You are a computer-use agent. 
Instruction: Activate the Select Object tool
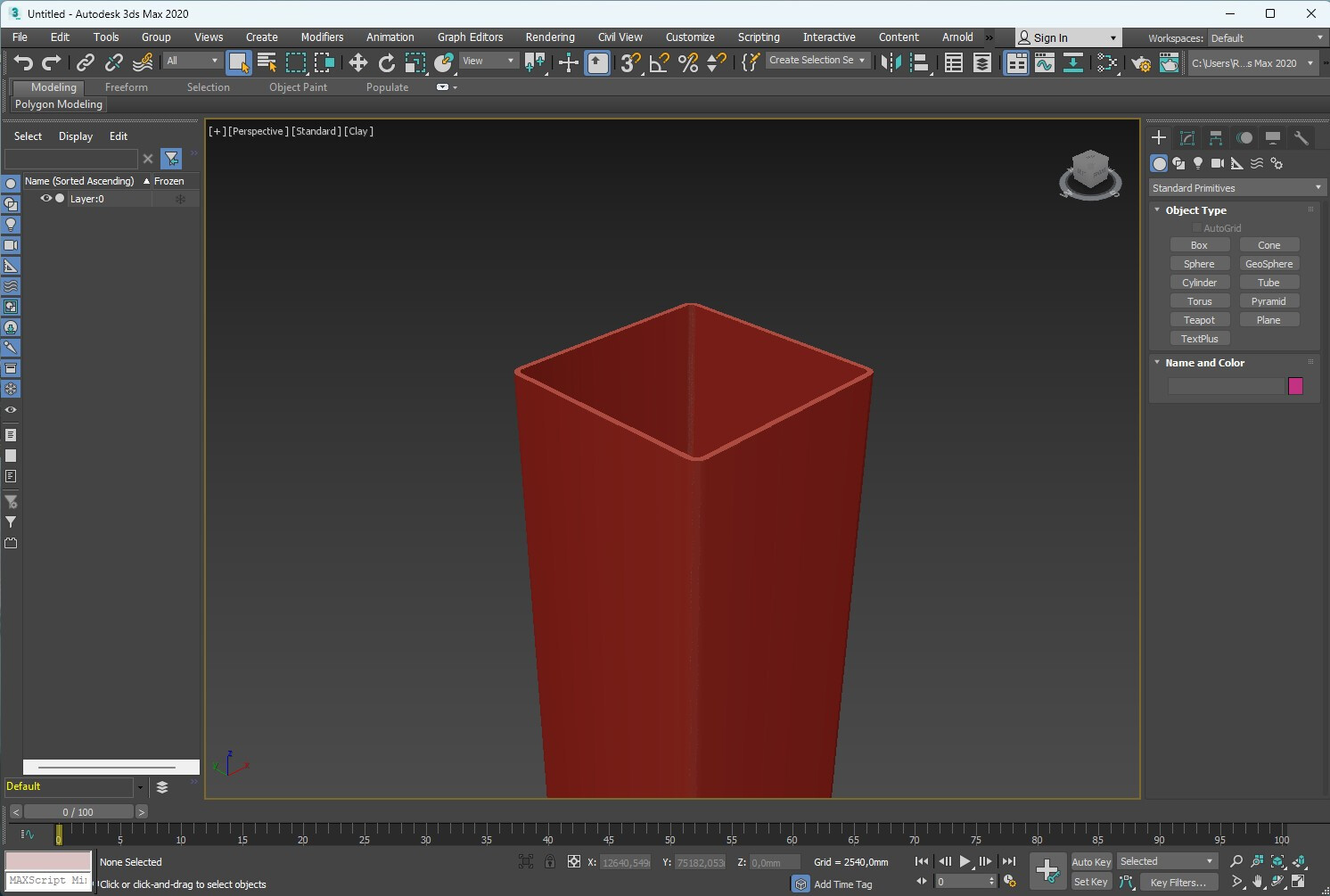point(238,62)
